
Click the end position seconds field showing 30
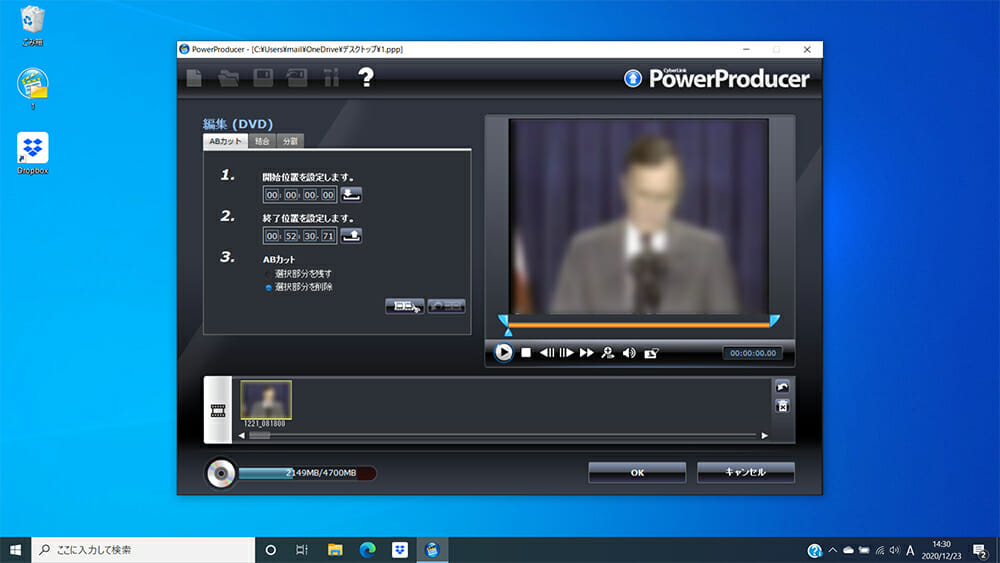309,236
